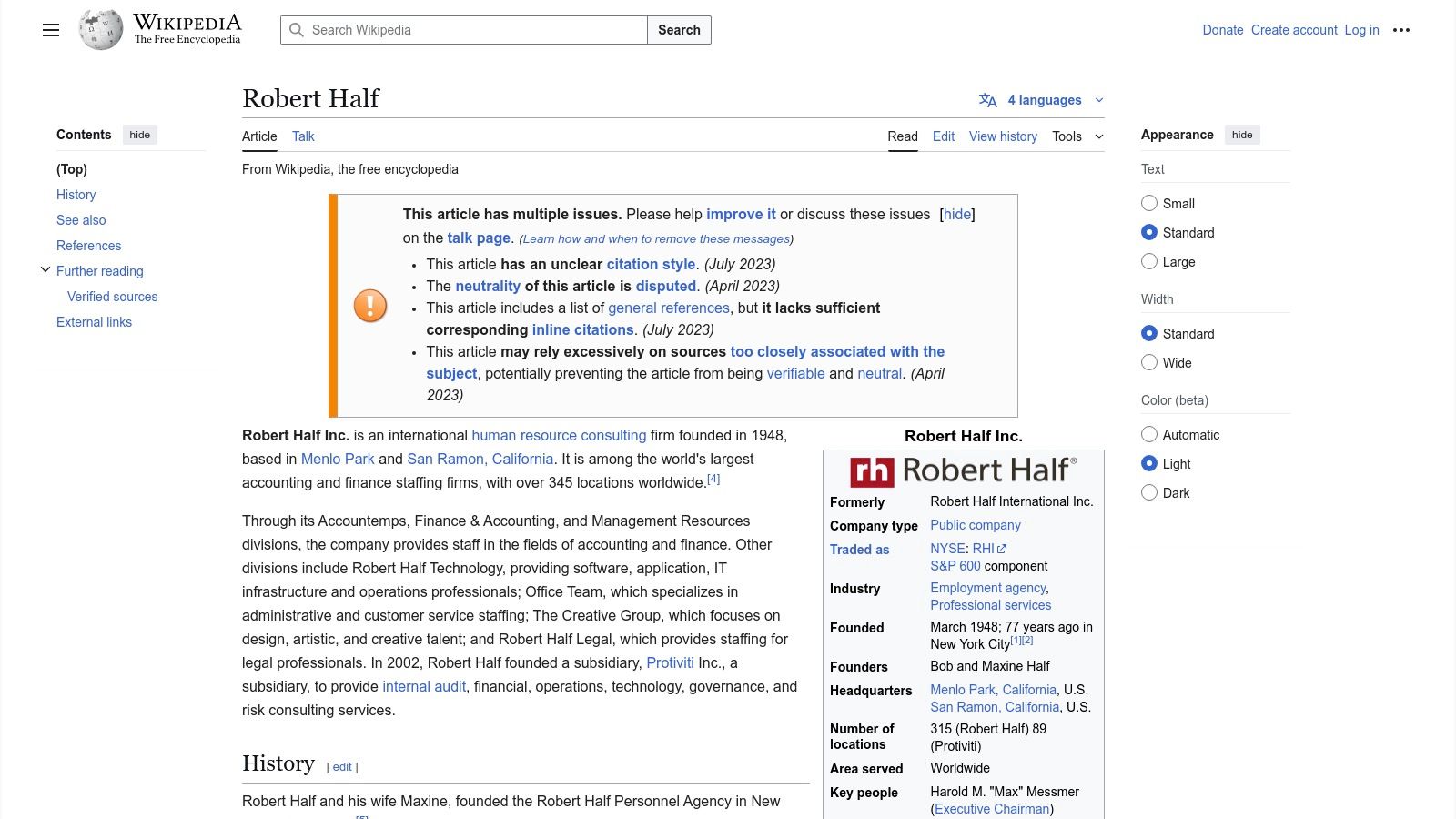Jump to Verified sources in contents
1456x819 pixels.
tap(112, 297)
